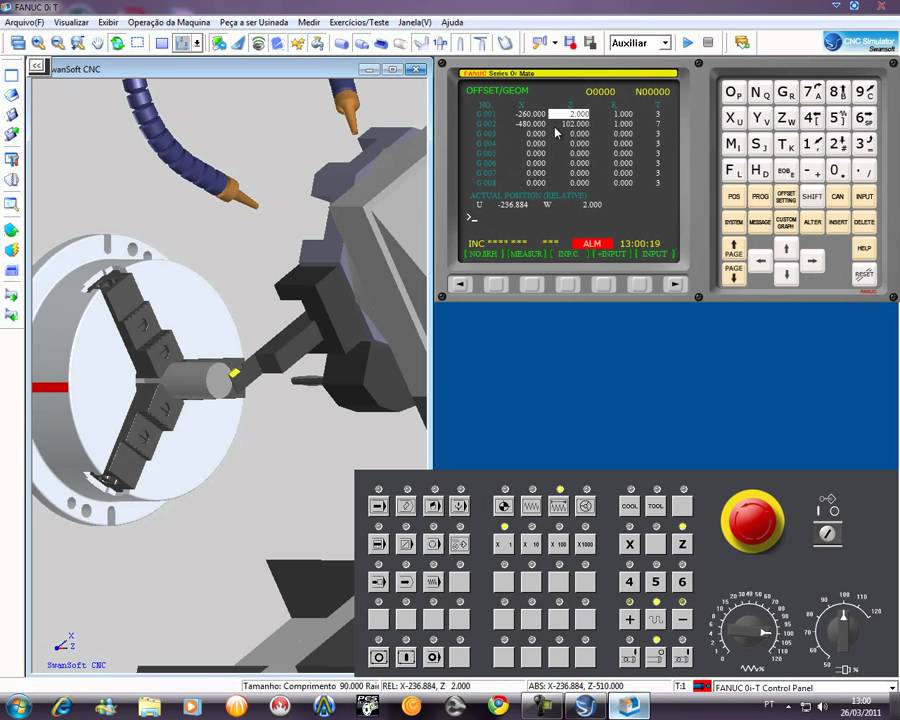900x720 pixels.
Task: Open the Exercícios/Teste menu
Action: [x=359, y=22]
